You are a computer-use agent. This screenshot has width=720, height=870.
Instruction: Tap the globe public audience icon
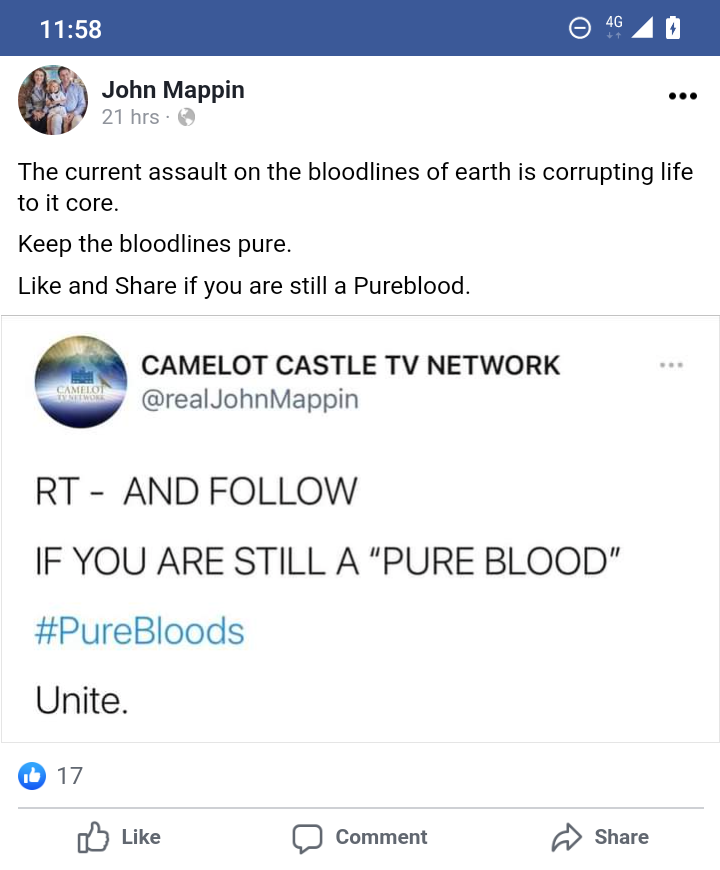(x=186, y=117)
